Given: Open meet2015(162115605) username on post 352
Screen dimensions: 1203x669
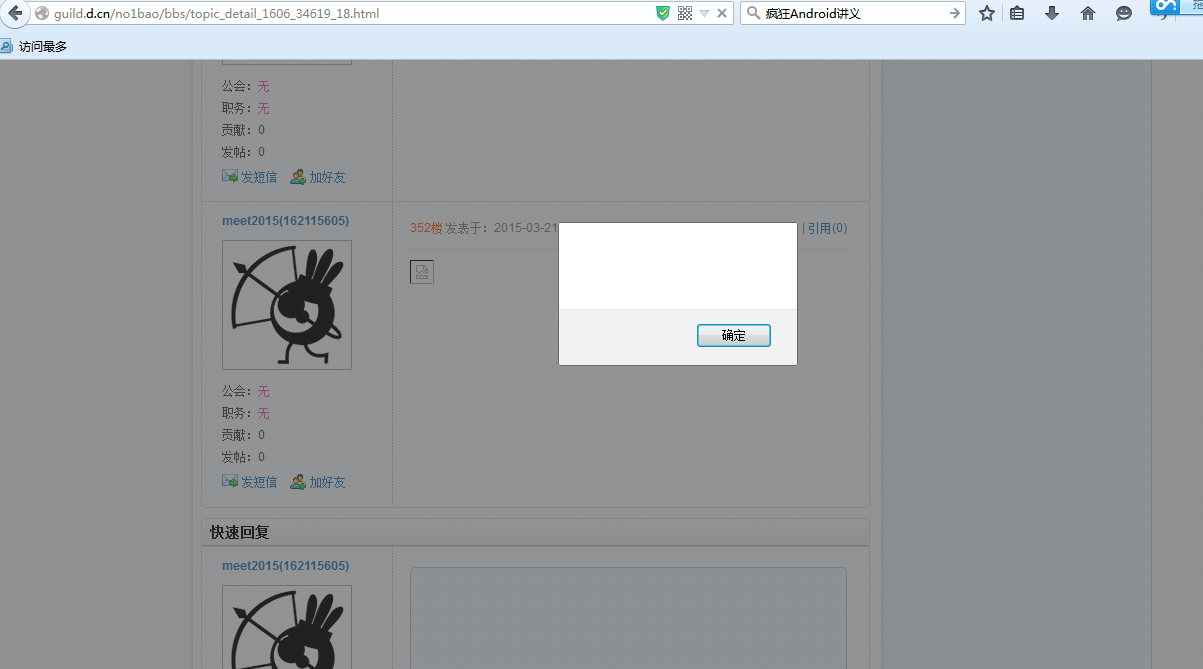Looking at the screenshot, I should [285, 221].
